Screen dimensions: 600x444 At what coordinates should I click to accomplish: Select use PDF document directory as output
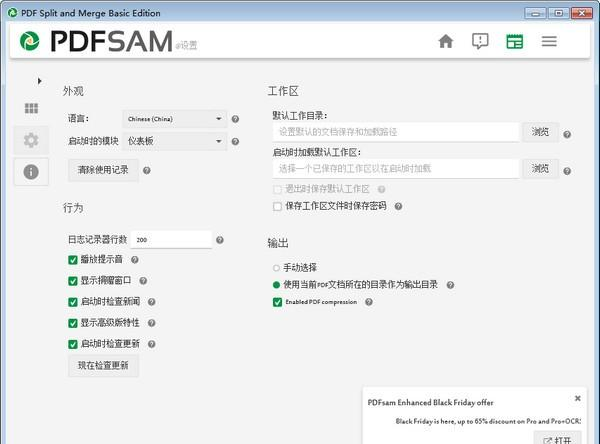tap(276, 285)
